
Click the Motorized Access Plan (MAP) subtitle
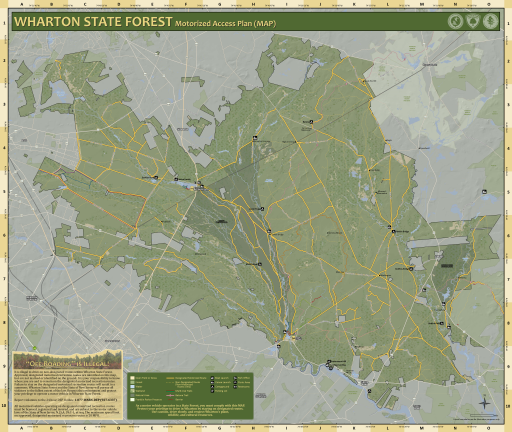(x=225, y=23)
